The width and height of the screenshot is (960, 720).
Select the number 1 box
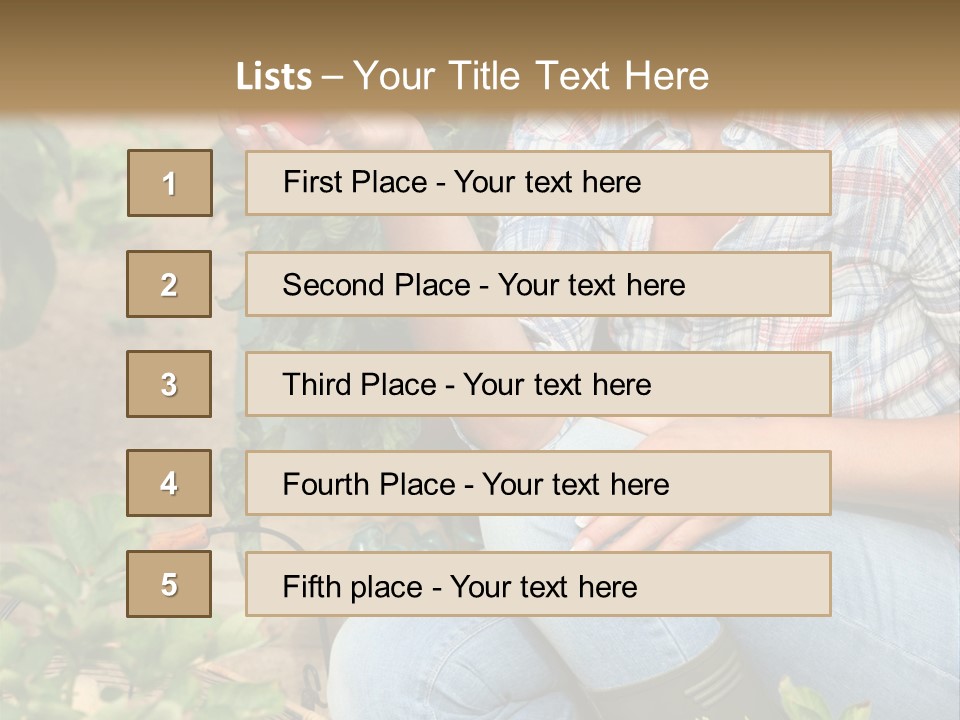170,183
